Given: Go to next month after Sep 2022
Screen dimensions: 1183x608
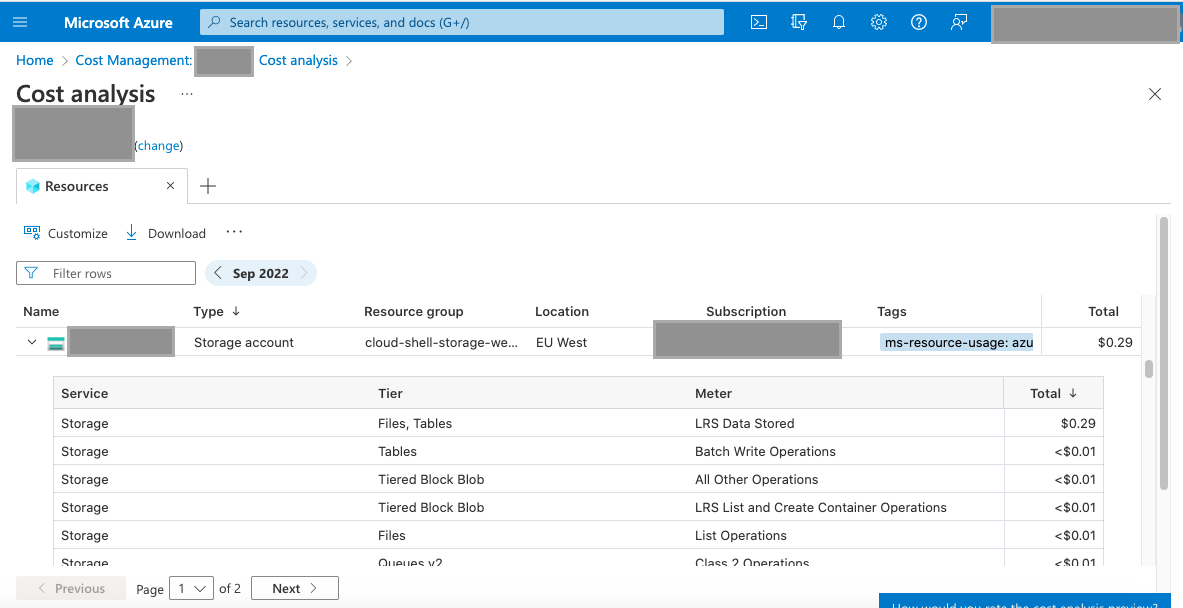Looking at the screenshot, I should pyautogui.click(x=304, y=273).
